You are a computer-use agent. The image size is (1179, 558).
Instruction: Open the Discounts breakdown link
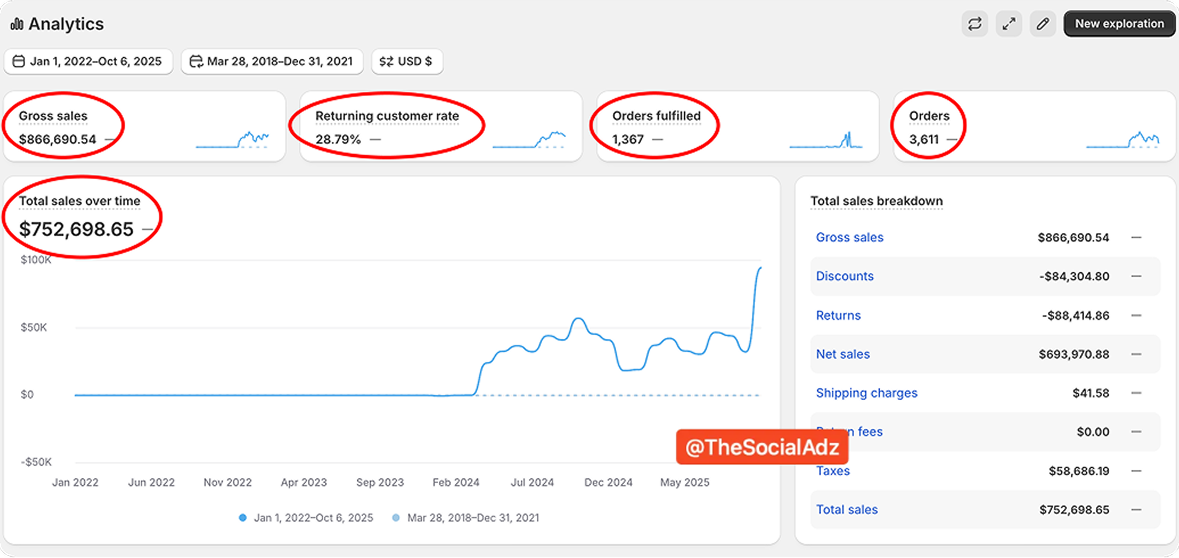[845, 276]
